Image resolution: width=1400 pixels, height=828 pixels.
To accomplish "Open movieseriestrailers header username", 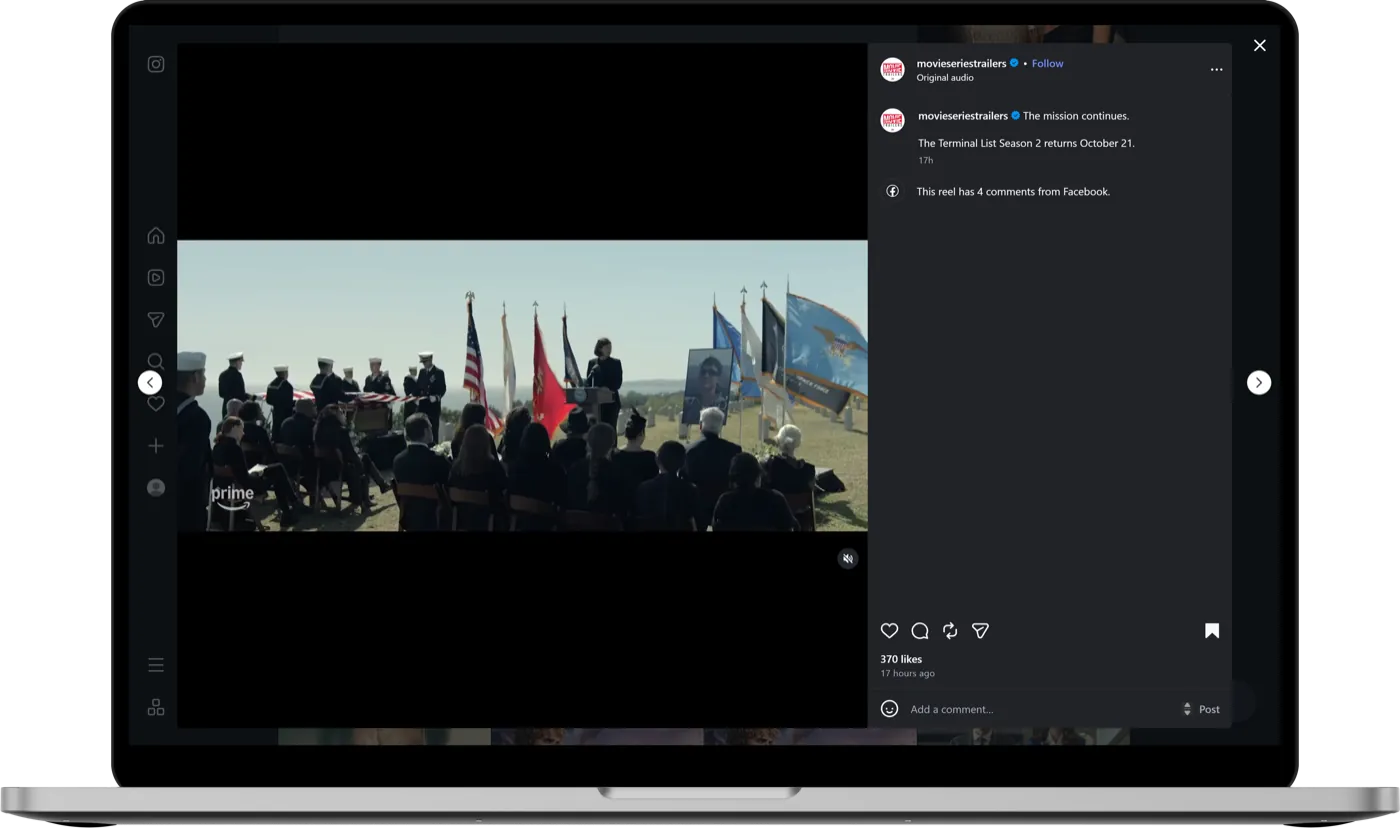I will (x=961, y=63).
